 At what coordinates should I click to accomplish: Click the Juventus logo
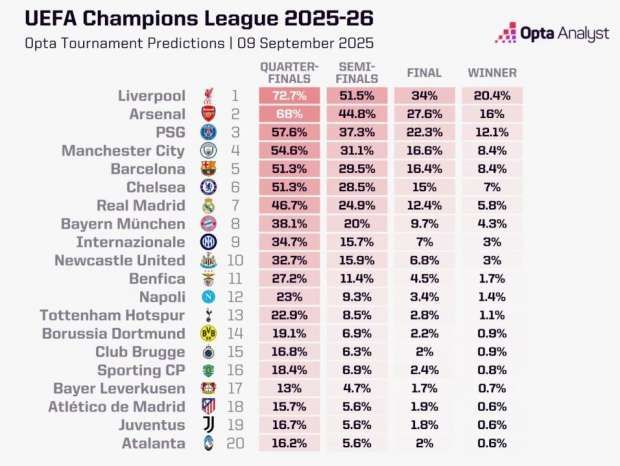tap(208, 425)
